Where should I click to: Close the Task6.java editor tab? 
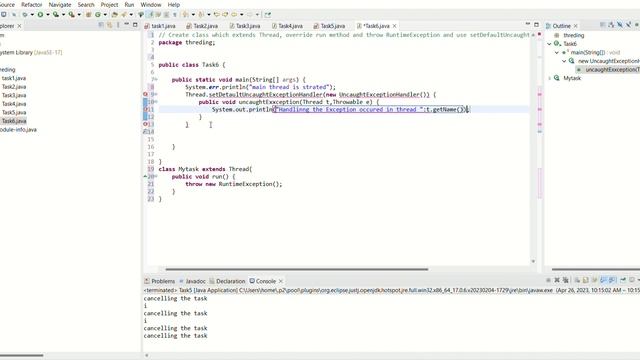[x=394, y=26]
